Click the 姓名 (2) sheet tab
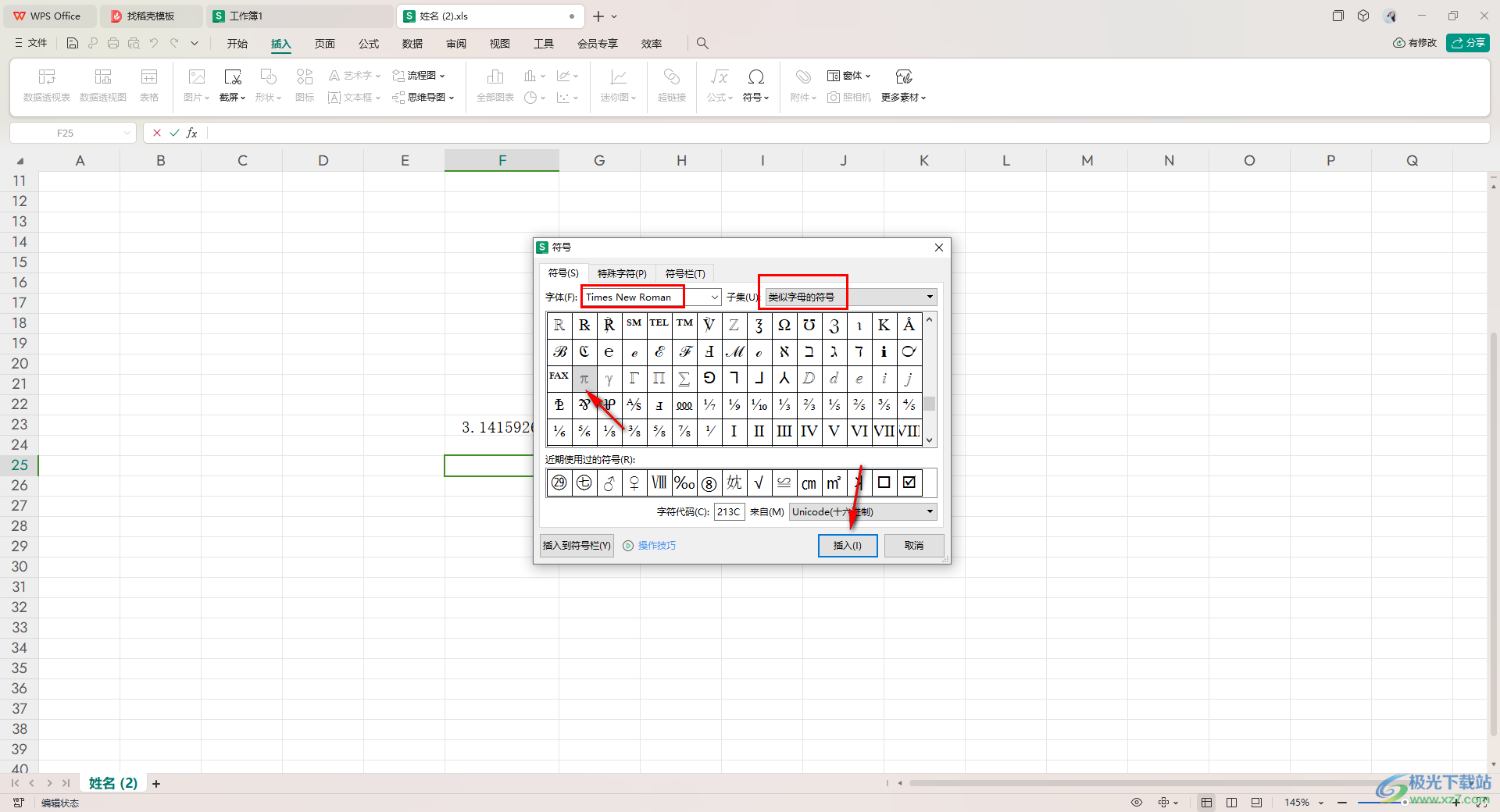 pyautogui.click(x=113, y=783)
